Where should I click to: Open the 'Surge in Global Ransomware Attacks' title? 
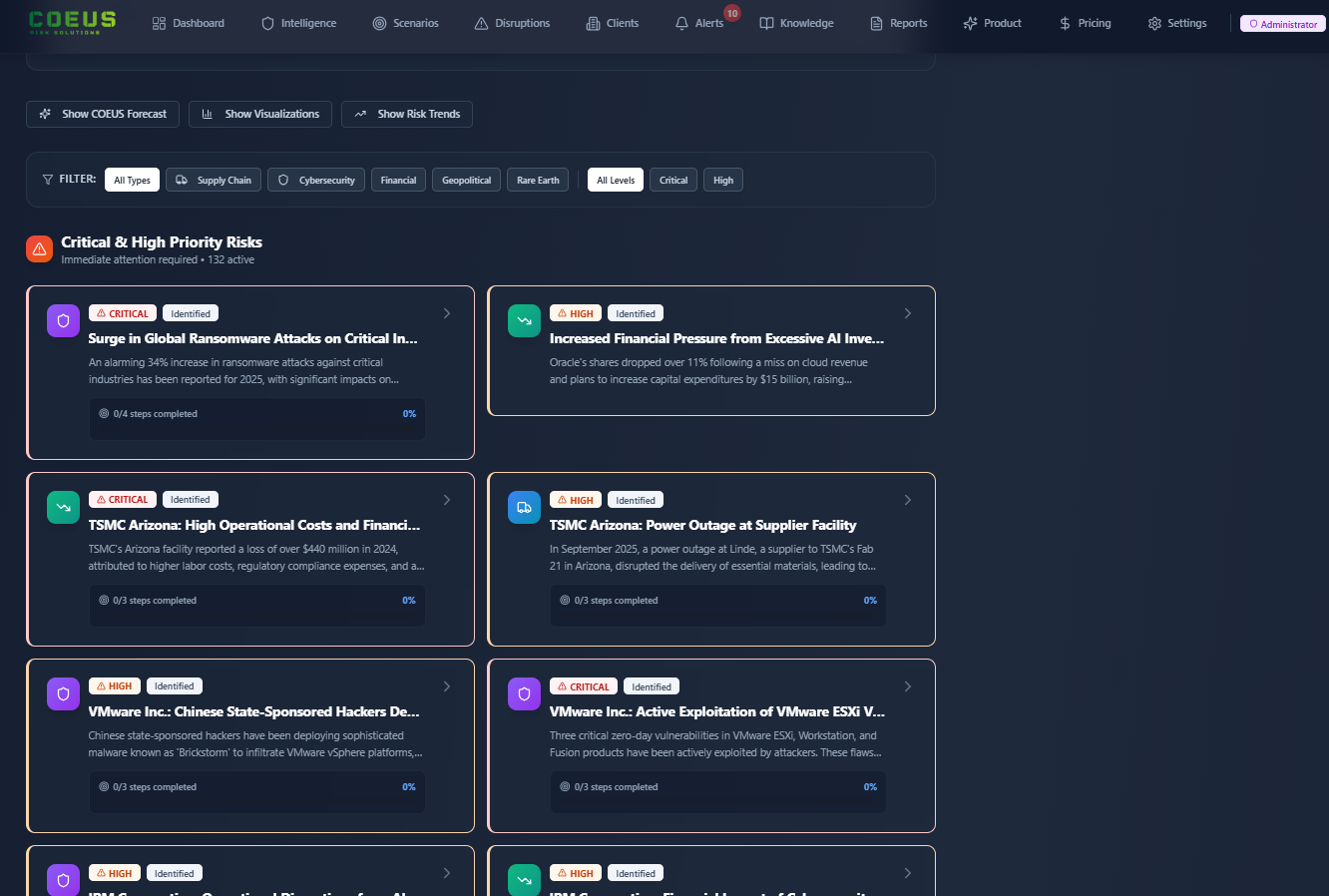[253, 338]
